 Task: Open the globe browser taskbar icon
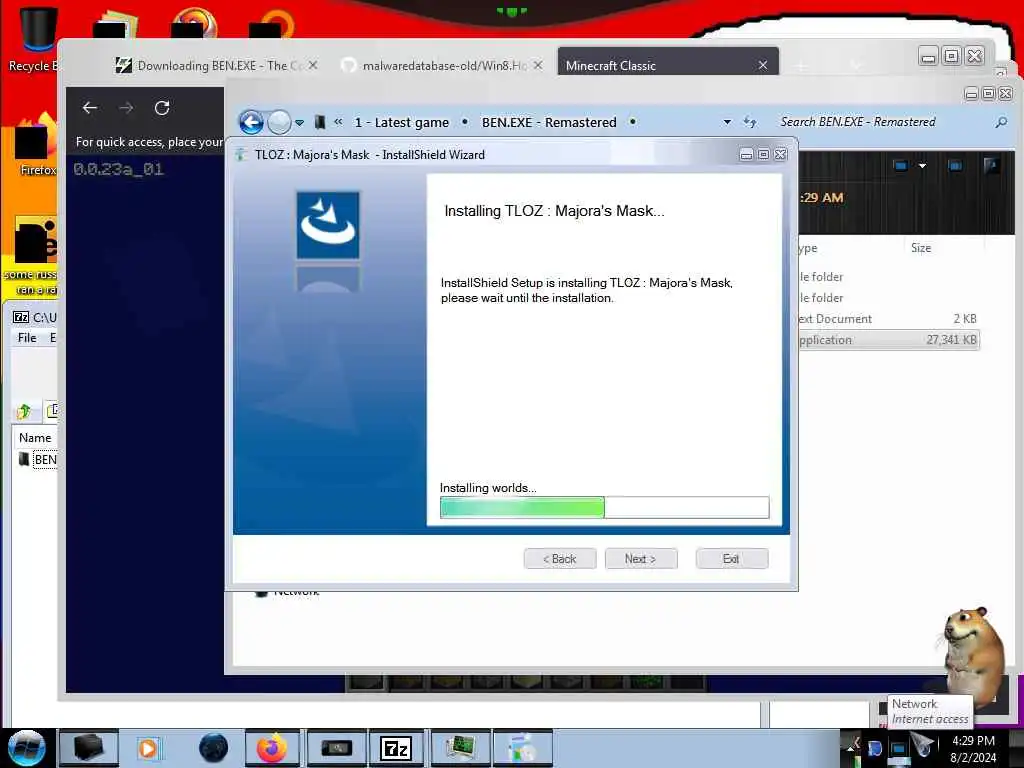pyautogui.click(x=214, y=748)
